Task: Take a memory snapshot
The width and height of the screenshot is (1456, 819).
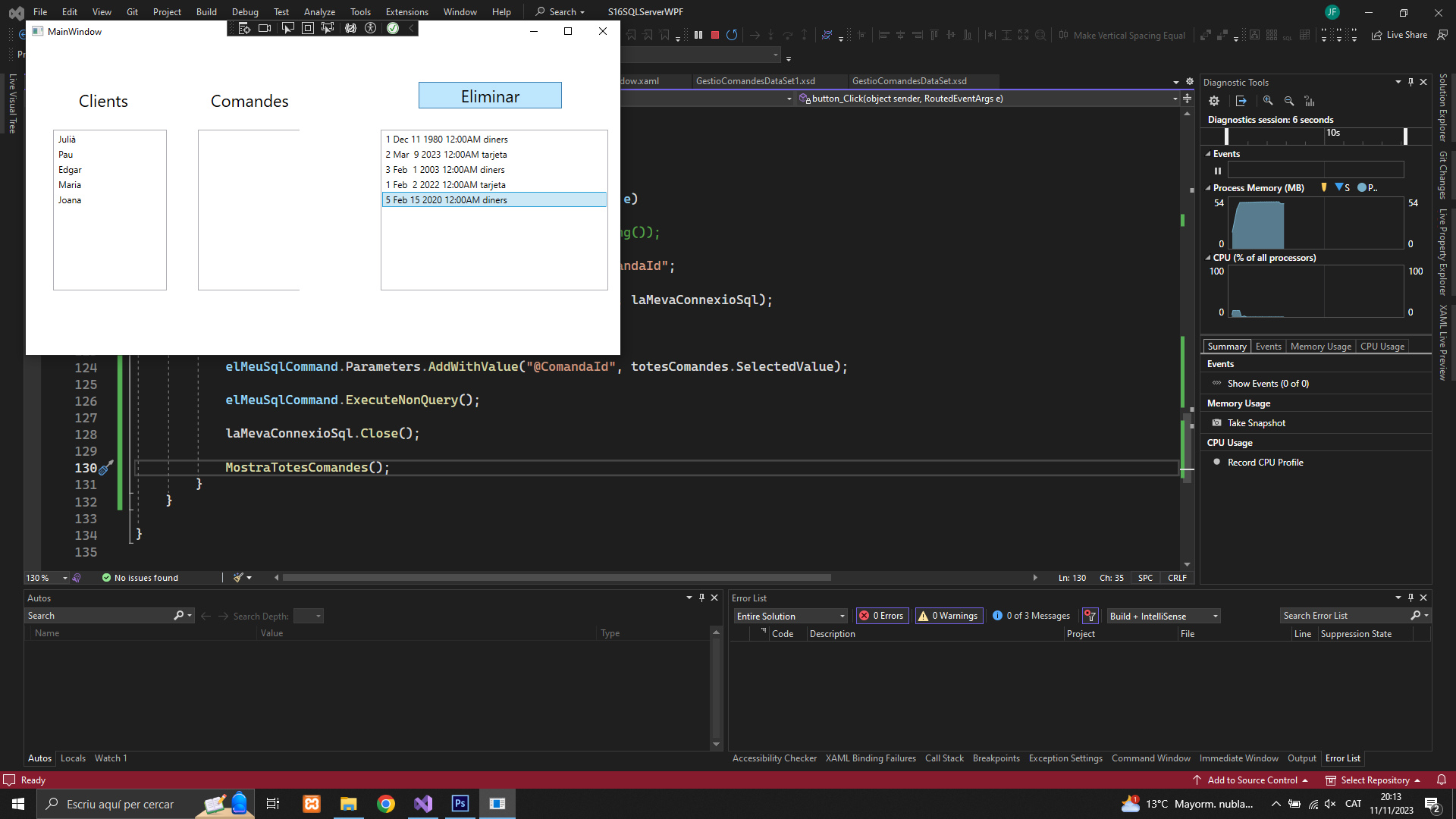Action: click(1256, 423)
